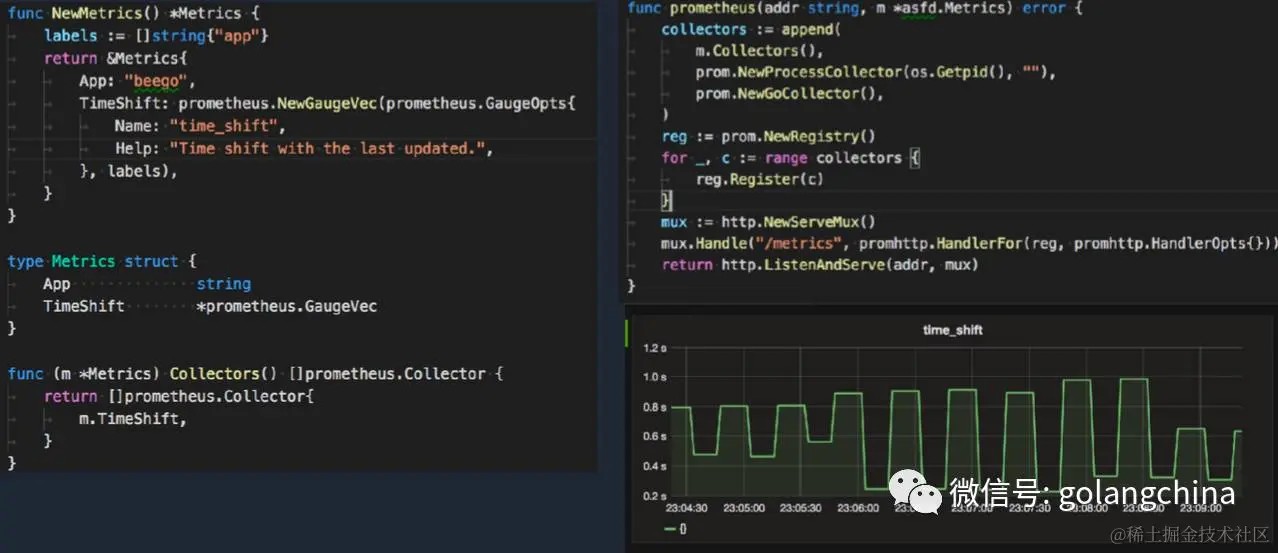Click the 1.0 s y-axis label
1278x553 pixels.
tap(655, 378)
